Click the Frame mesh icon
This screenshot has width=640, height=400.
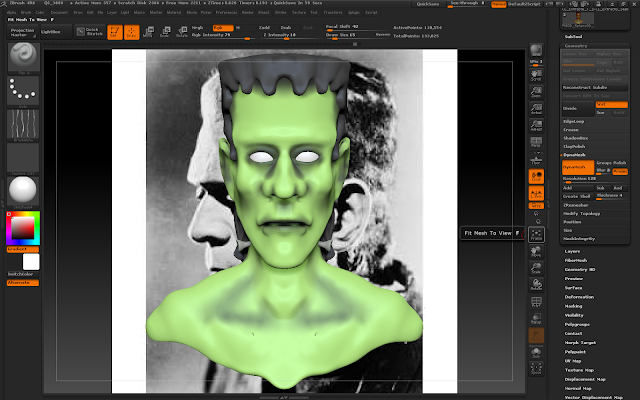point(536,234)
